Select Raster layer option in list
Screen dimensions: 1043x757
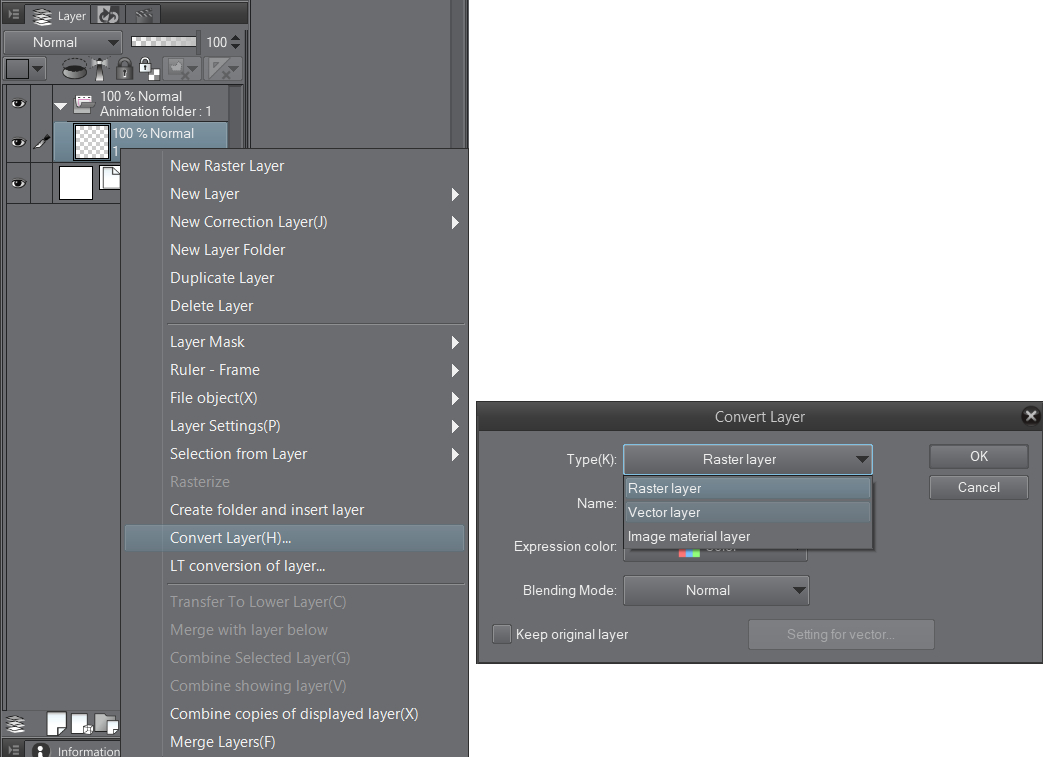748,488
